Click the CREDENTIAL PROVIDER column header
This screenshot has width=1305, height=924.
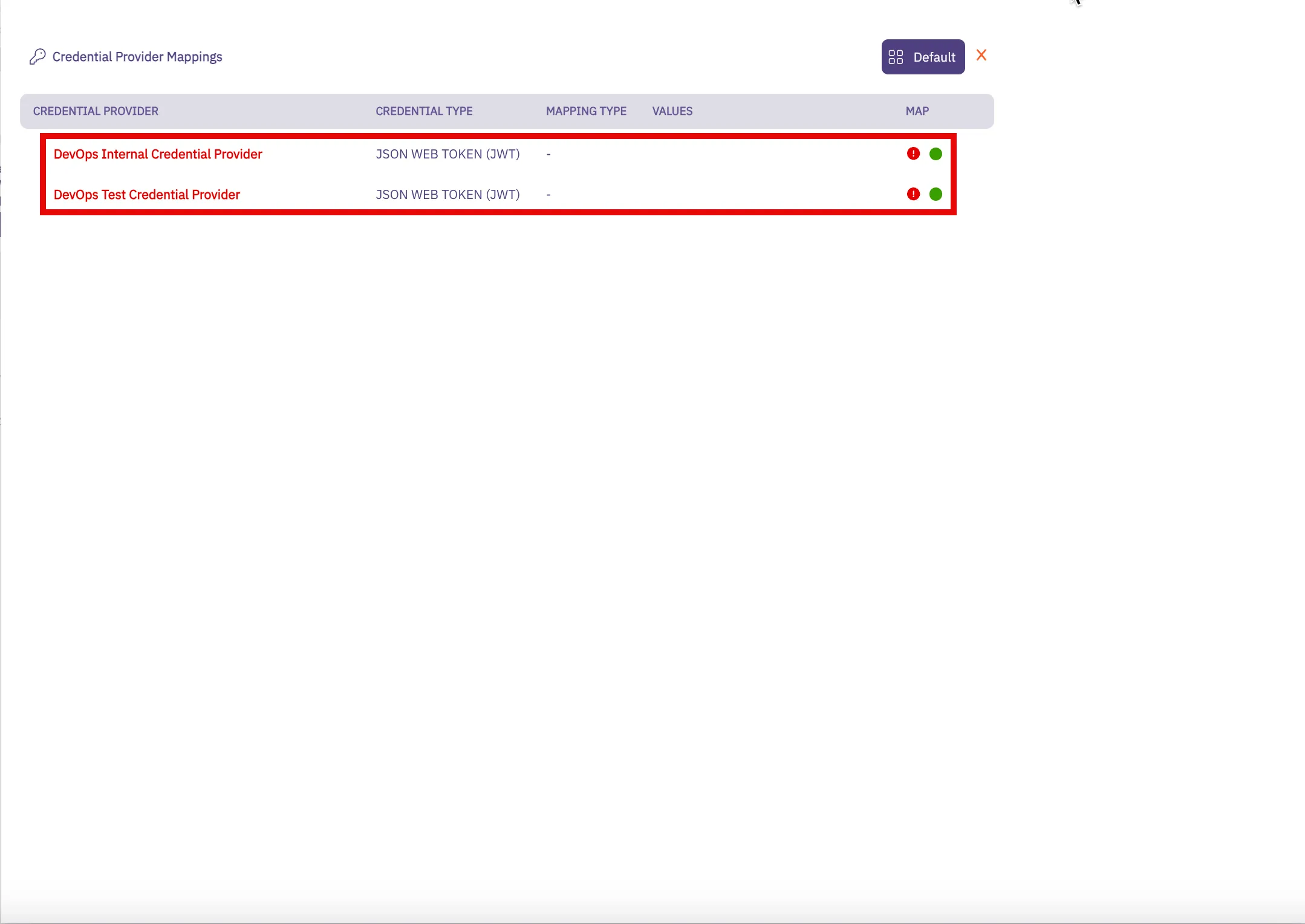coord(96,111)
